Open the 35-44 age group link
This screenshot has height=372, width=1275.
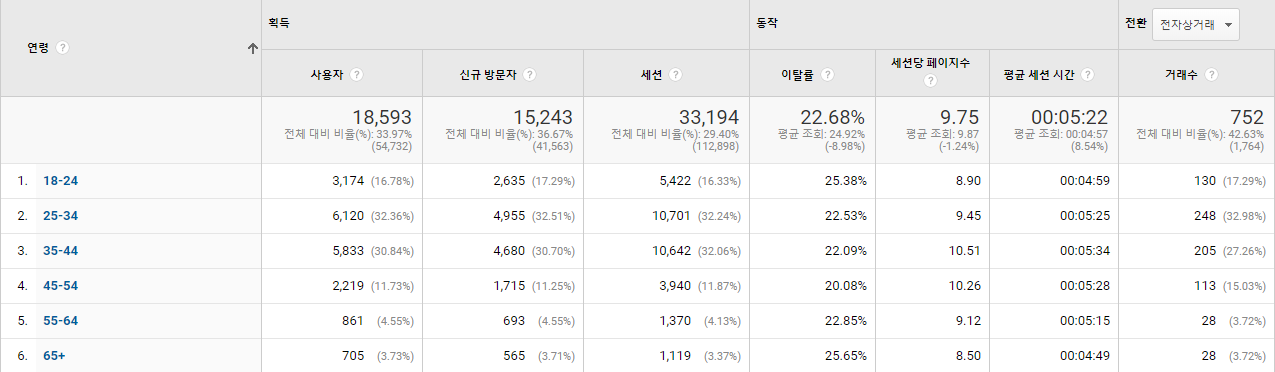click(x=60, y=251)
